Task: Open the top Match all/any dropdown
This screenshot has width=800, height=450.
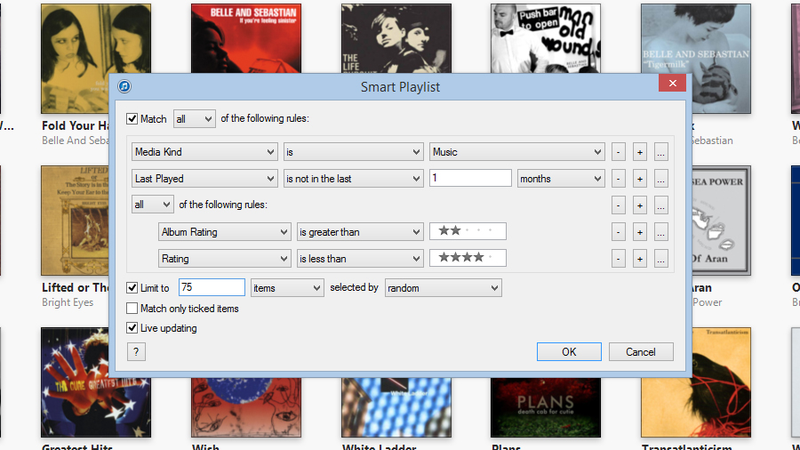Action: pyautogui.click(x=194, y=119)
